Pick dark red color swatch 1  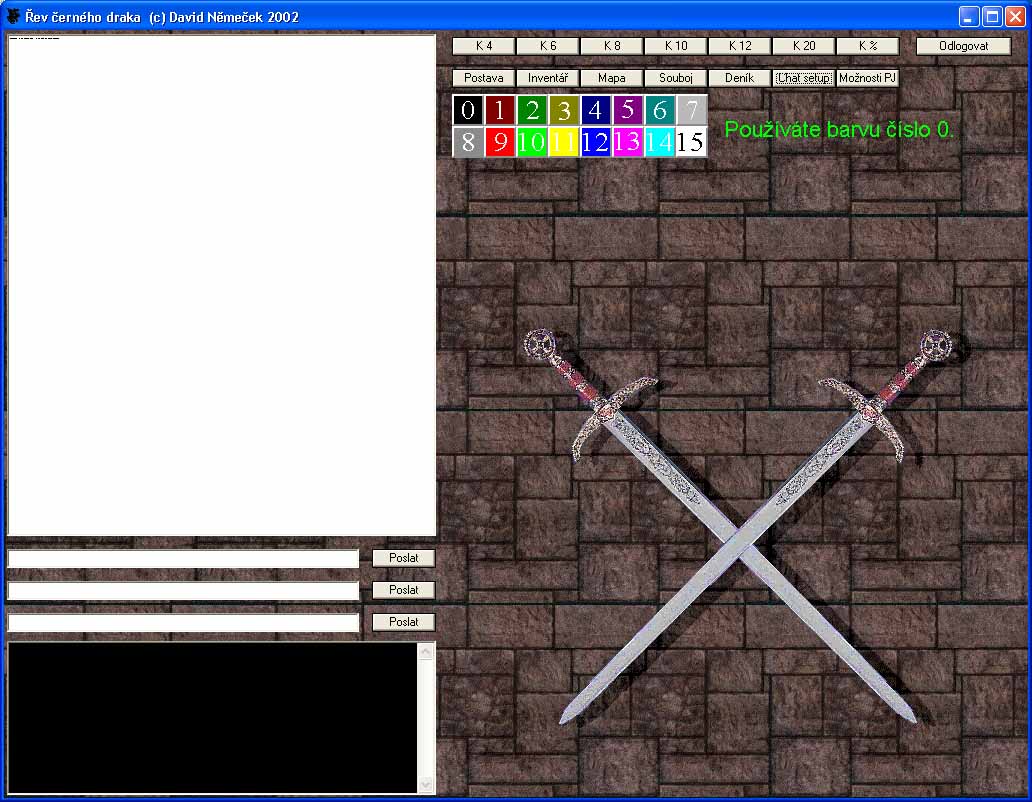[x=500, y=110]
